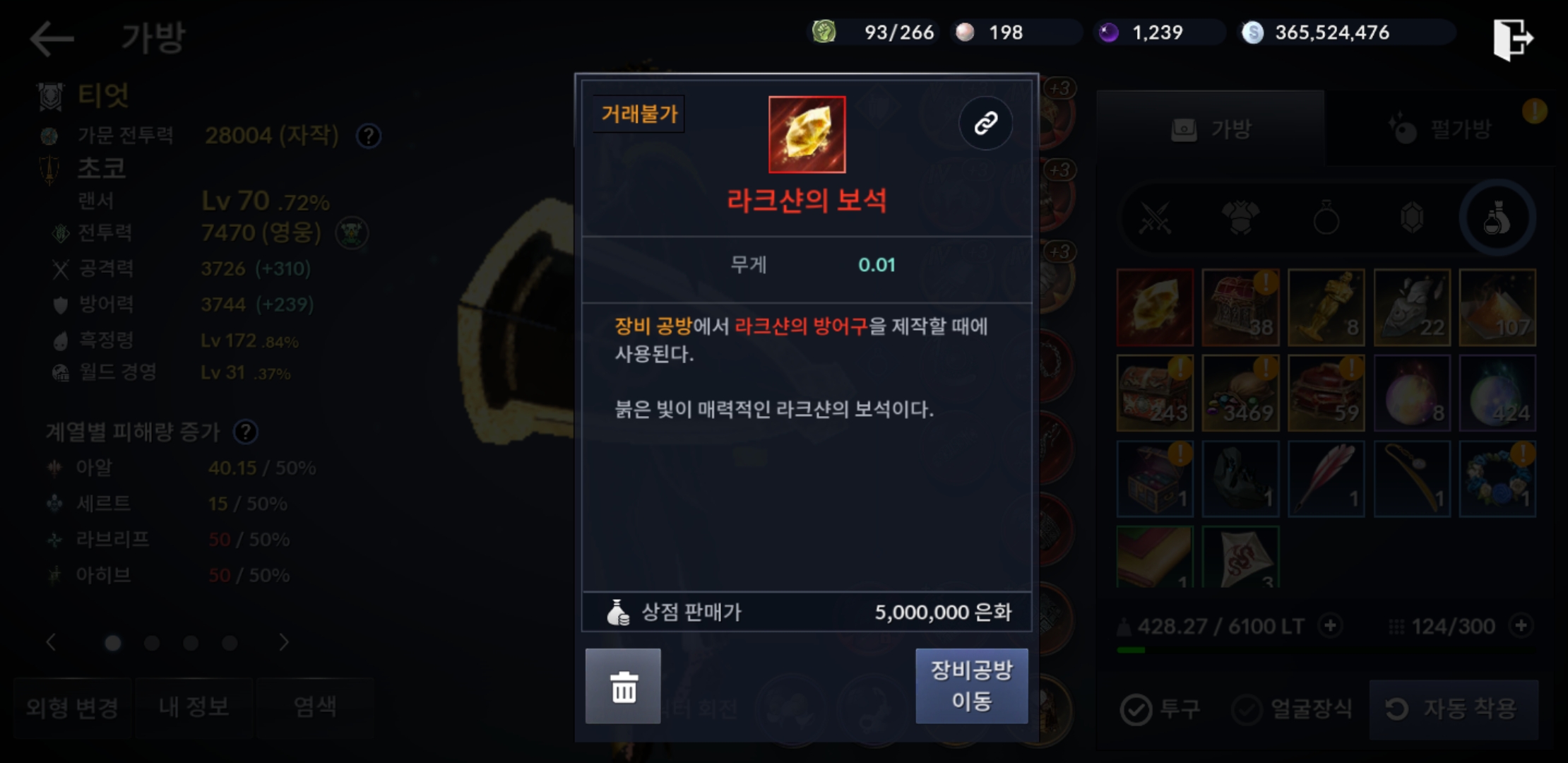Select the weapons crossed swords filter

coord(1156,218)
